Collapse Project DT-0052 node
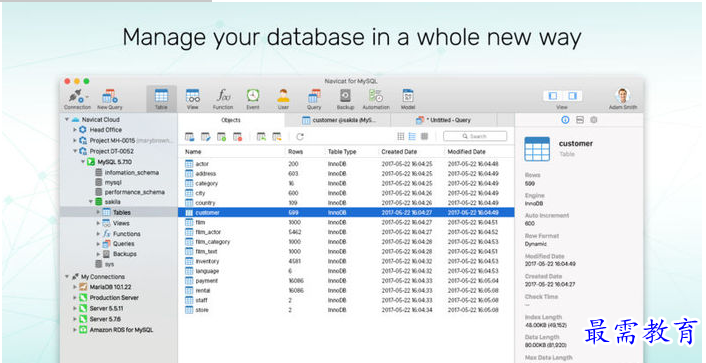 pos(75,151)
